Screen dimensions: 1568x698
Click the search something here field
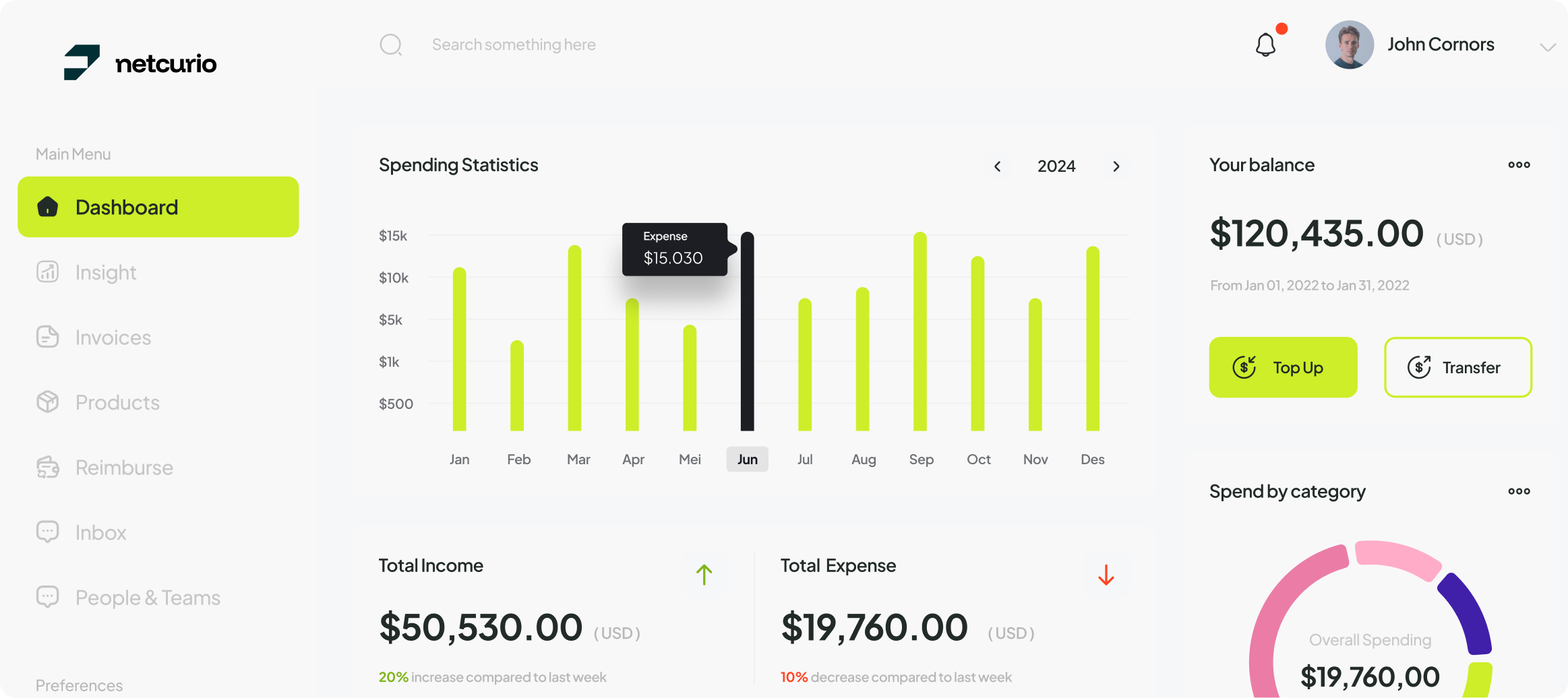click(x=514, y=45)
